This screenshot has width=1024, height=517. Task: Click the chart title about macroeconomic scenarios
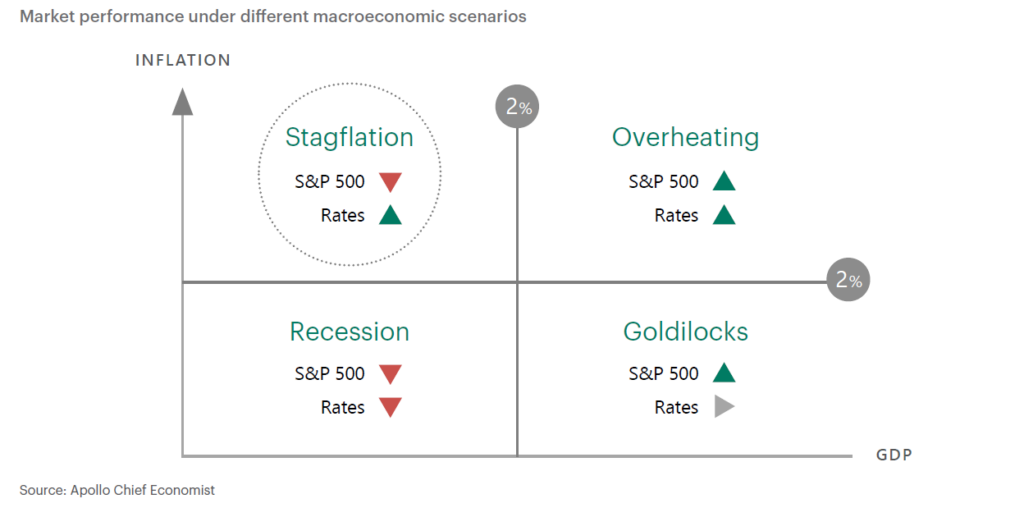273,16
